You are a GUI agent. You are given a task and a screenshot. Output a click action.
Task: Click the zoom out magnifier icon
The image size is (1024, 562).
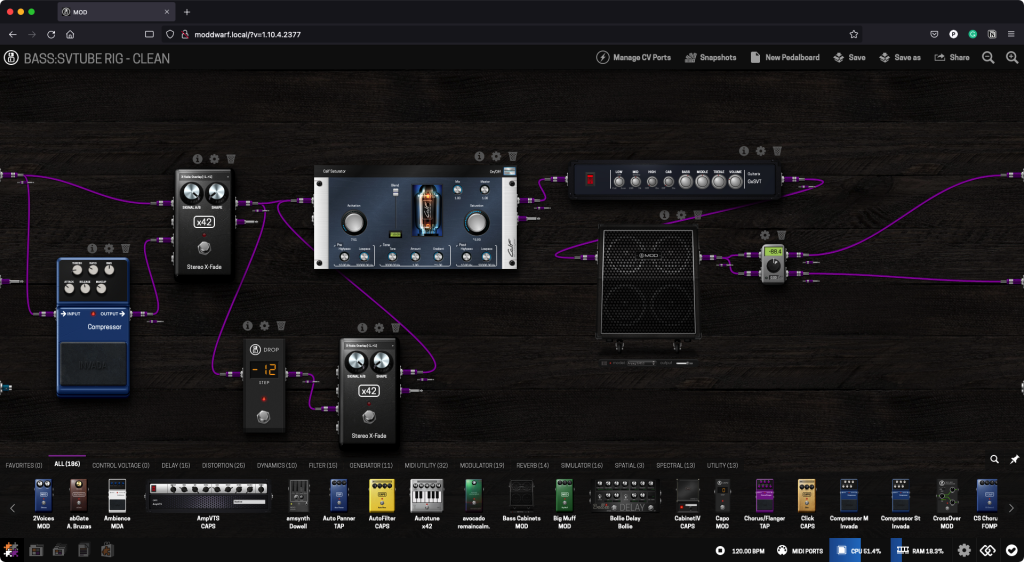[987, 58]
